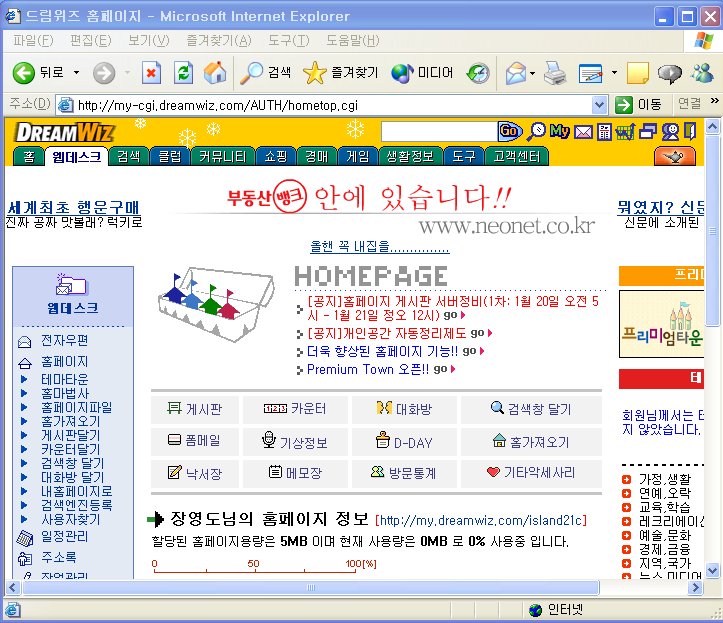Click the Print printer icon
The width and height of the screenshot is (723, 623).
pos(555,73)
